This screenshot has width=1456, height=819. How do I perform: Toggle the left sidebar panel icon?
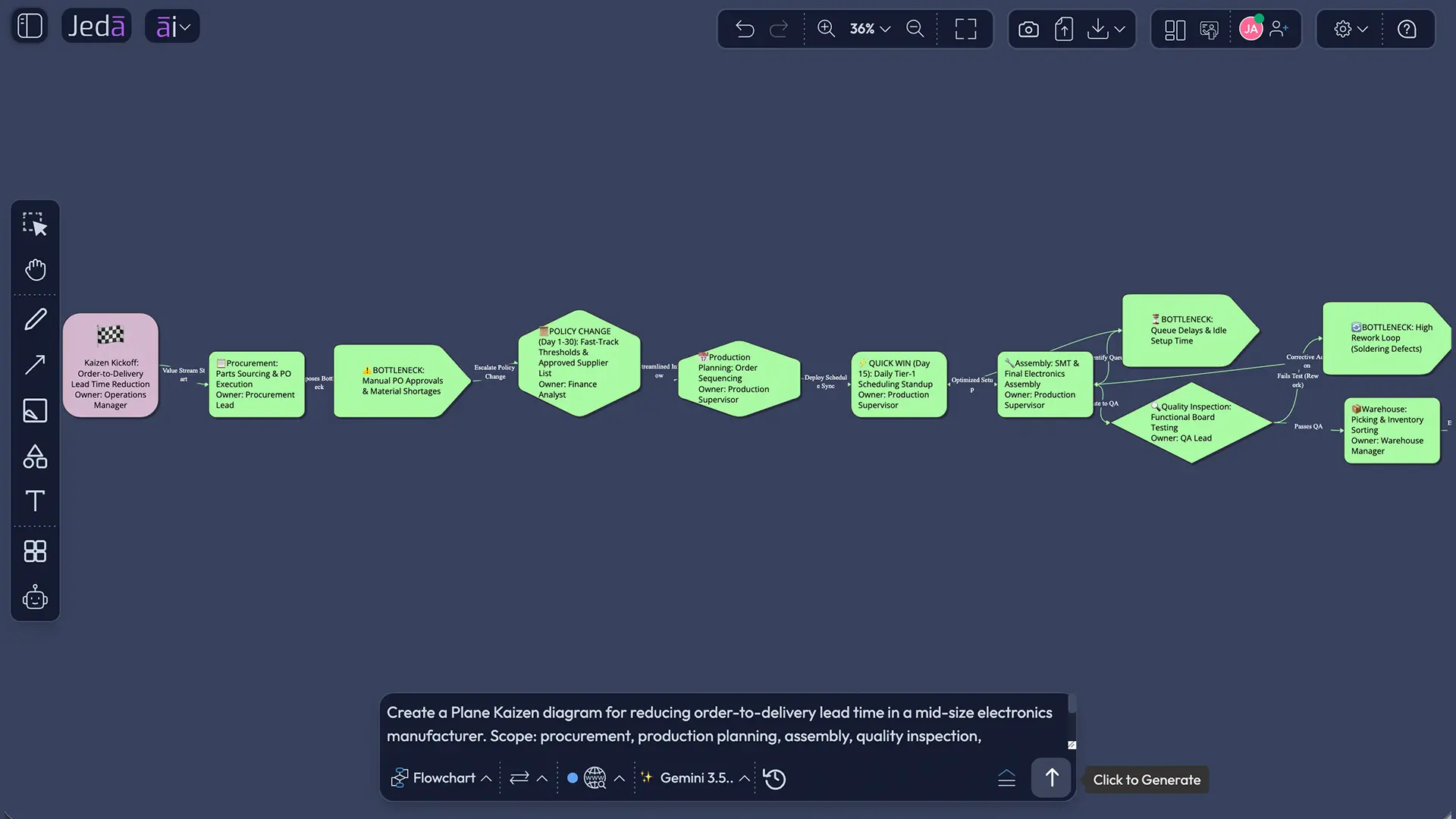(x=30, y=26)
